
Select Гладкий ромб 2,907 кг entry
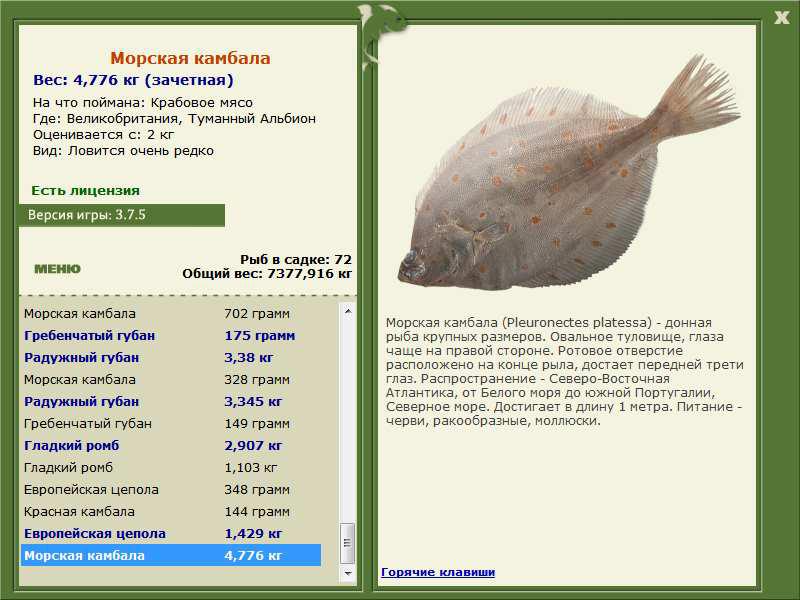(170, 446)
